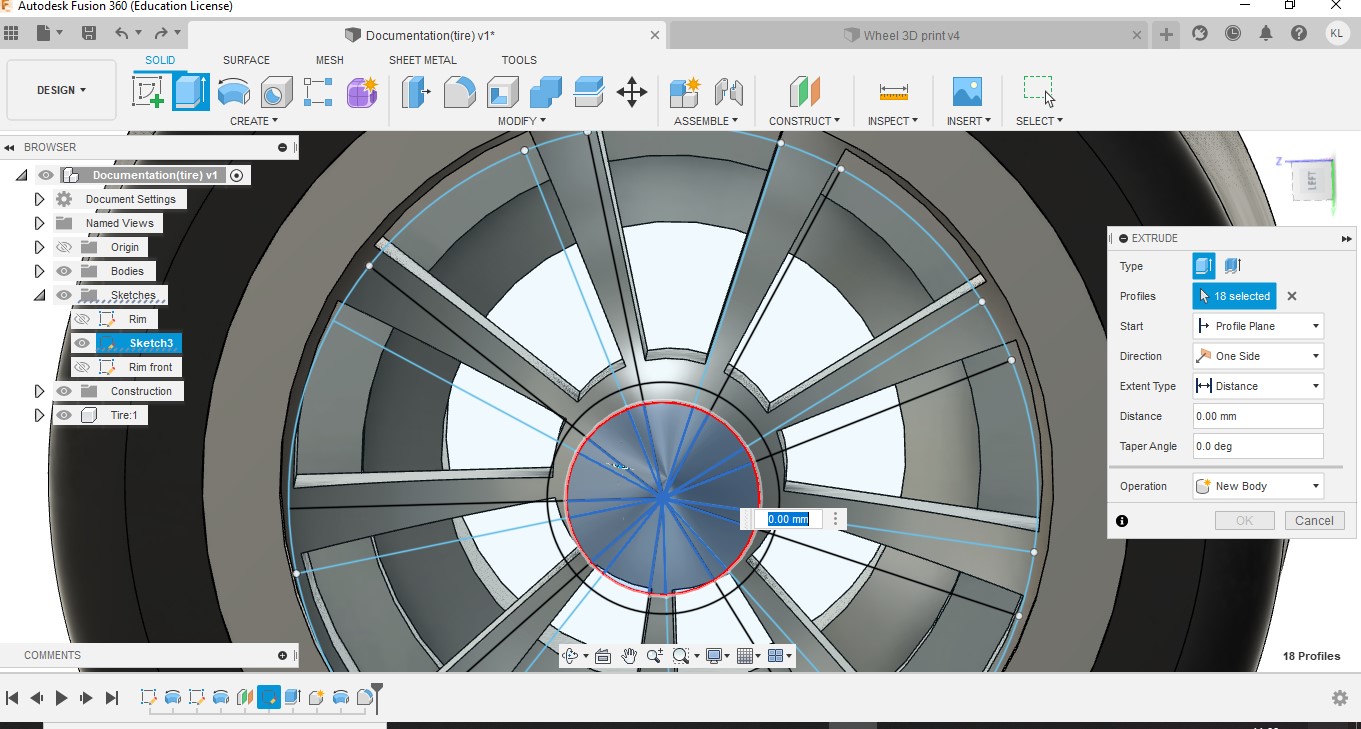The width and height of the screenshot is (1361, 729).
Task: Switch to the MESH tab
Action: point(330,60)
